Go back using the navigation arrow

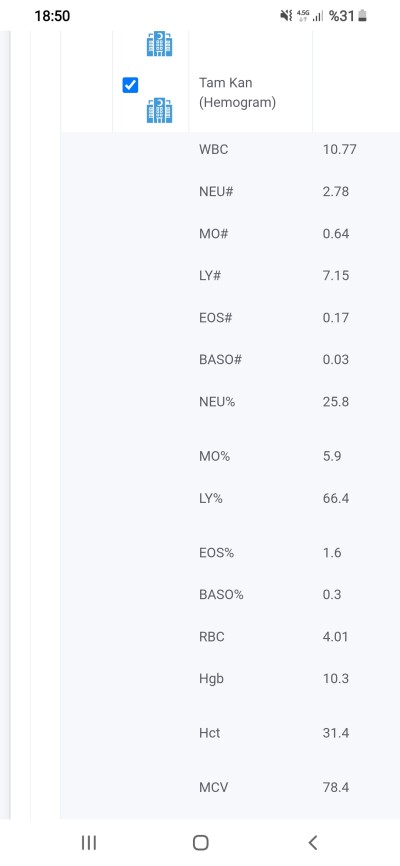[313, 842]
